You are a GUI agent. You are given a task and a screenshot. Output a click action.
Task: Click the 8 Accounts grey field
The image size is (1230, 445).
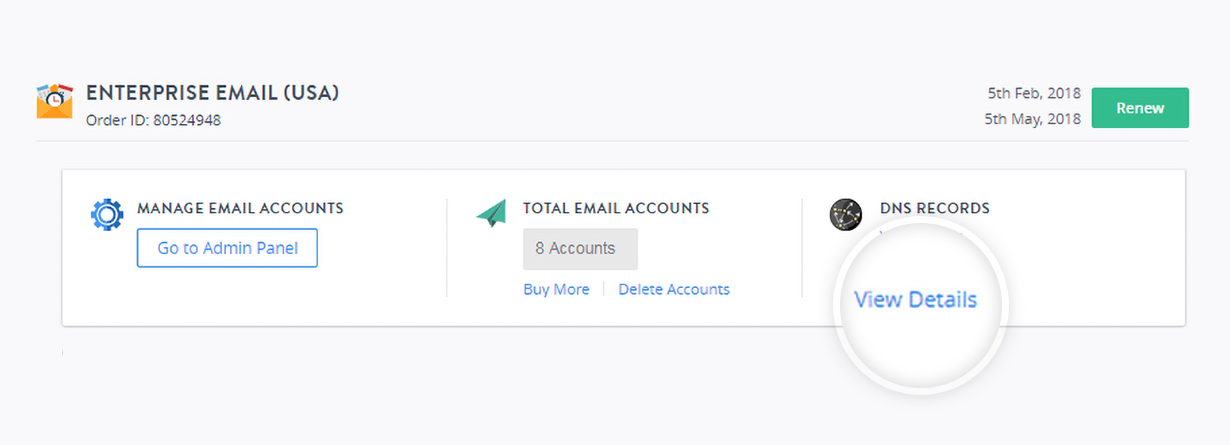tap(580, 248)
